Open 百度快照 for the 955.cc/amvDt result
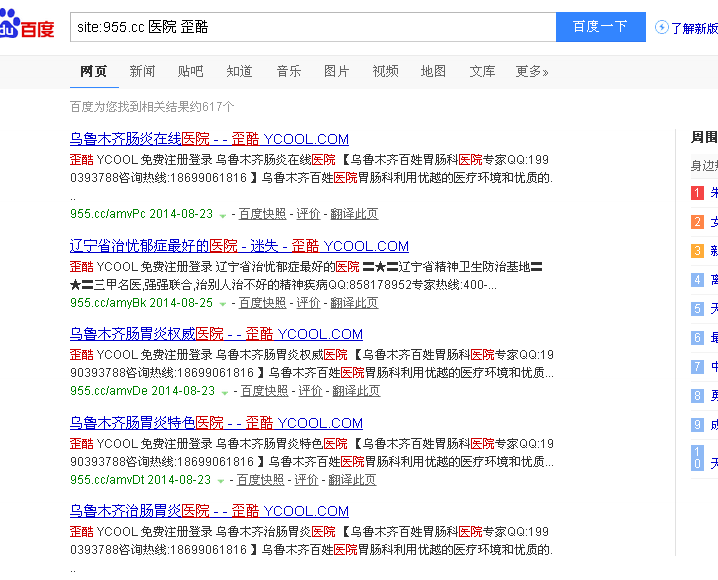Viewport: 718px width, 580px height. pos(261,479)
